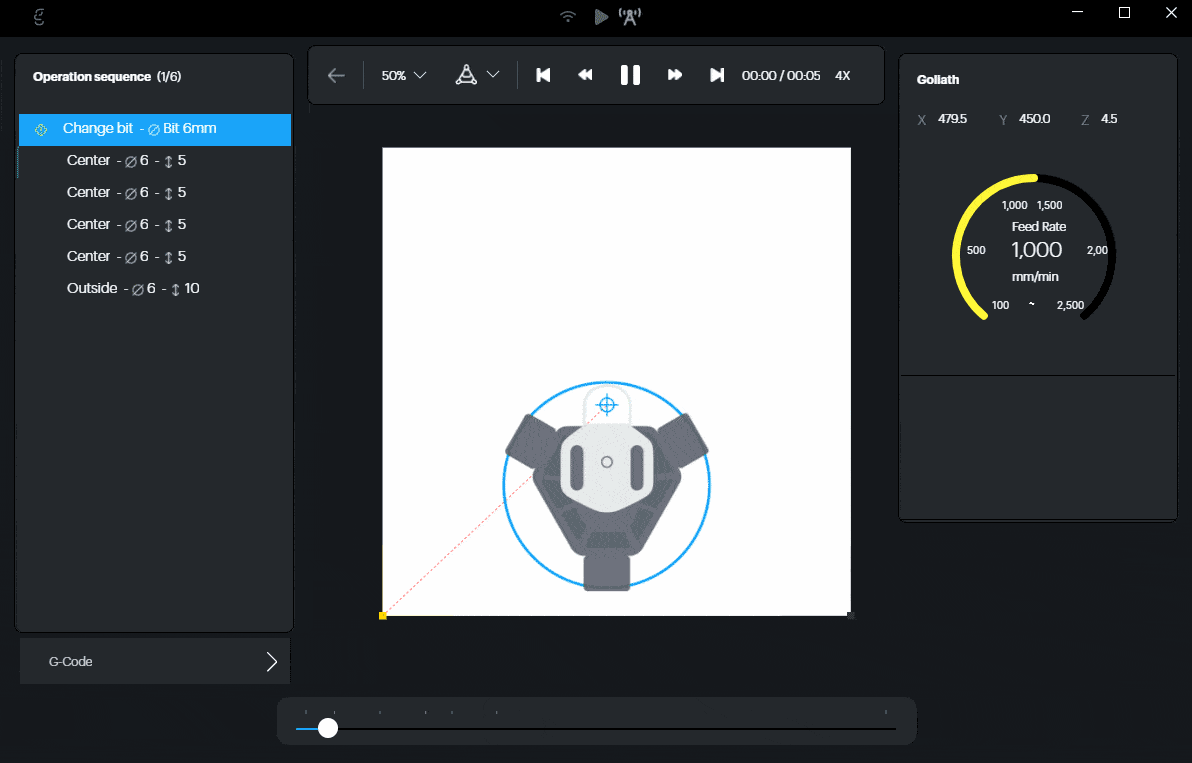Click the 4X playback speed button
Image resolution: width=1192 pixels, height=763 pixels.
(842, 75)
